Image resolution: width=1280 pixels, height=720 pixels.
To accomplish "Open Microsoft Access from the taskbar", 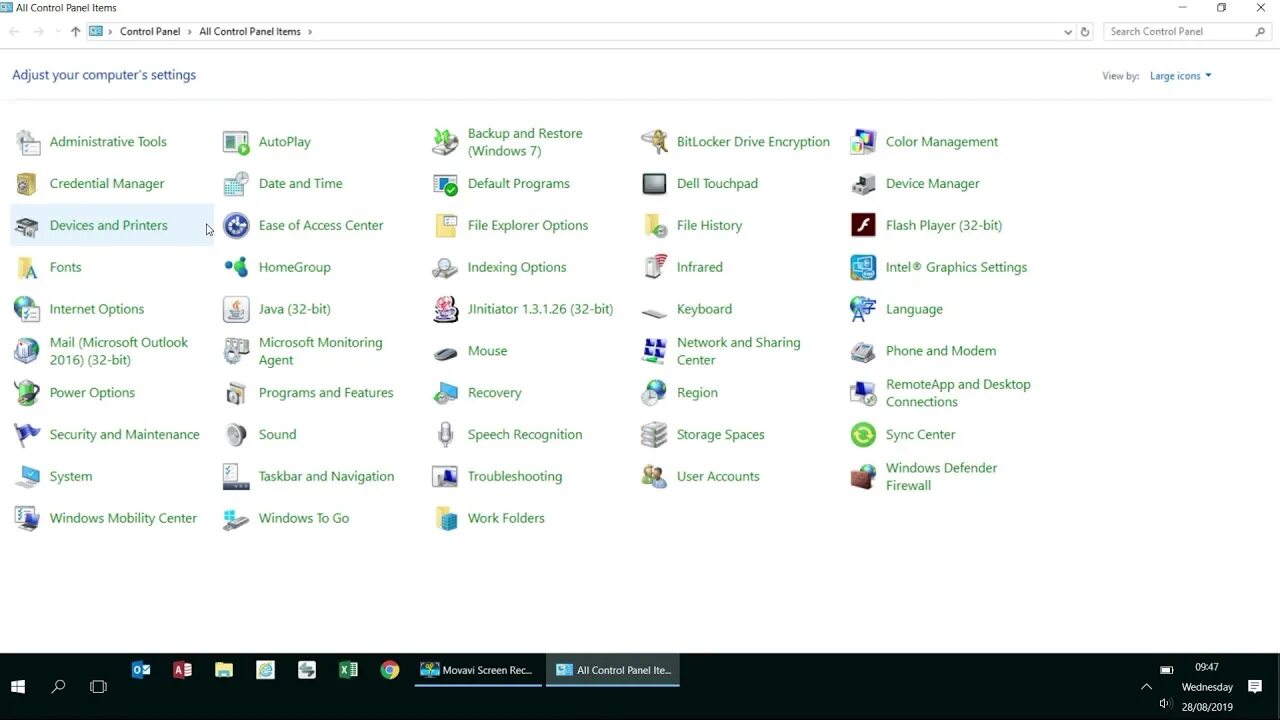I will point(182,670).
